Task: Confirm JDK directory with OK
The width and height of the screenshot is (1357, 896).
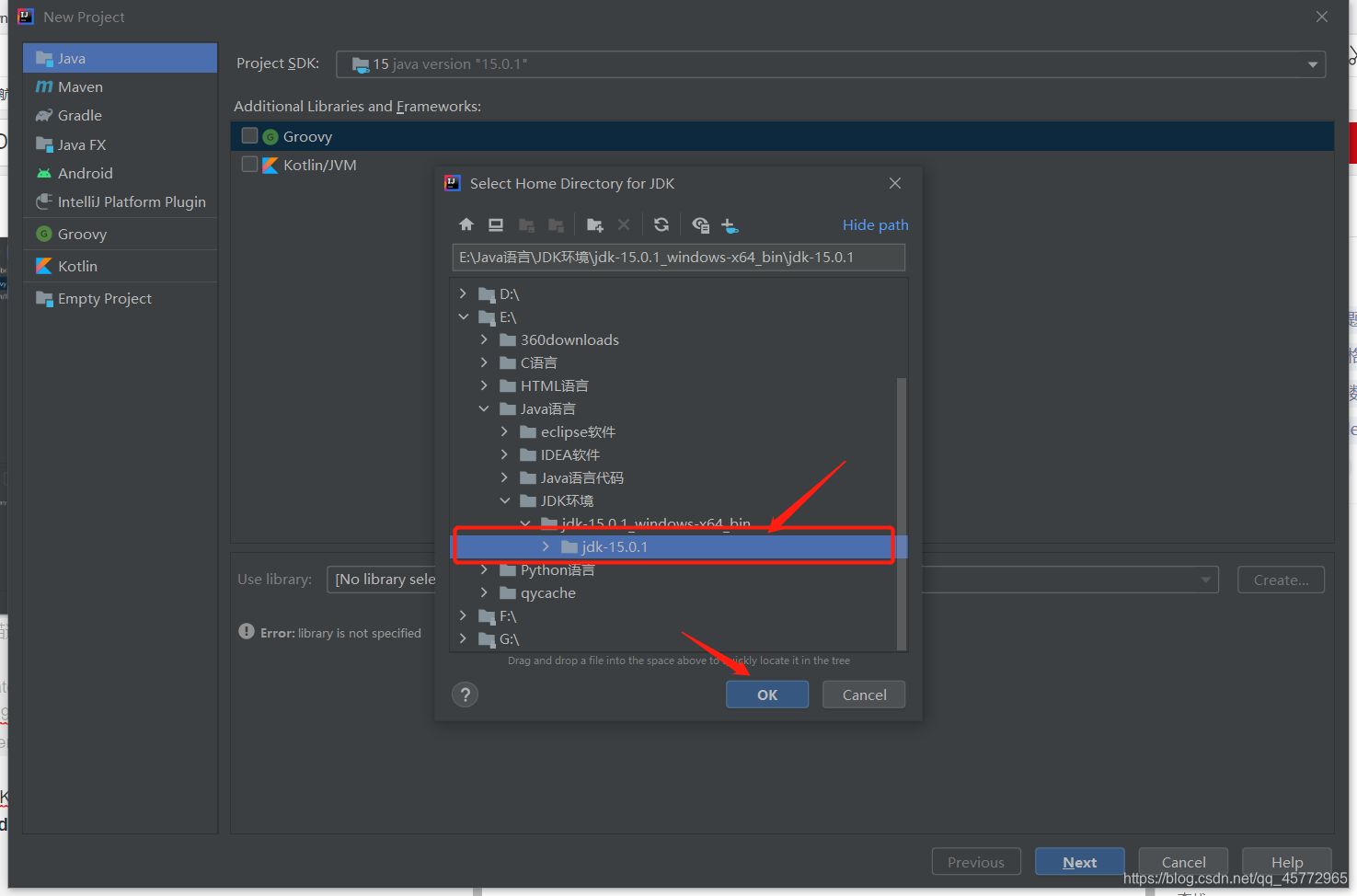Action: (x=767, y=695)
